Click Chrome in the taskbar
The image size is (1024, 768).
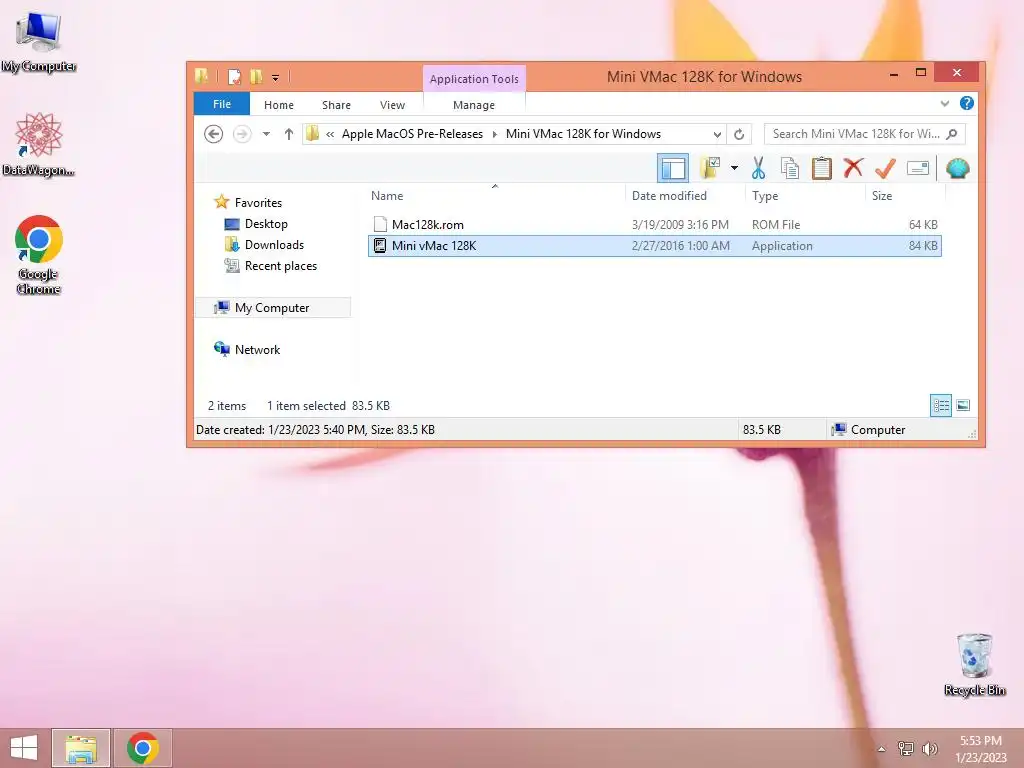pos(143,748)
